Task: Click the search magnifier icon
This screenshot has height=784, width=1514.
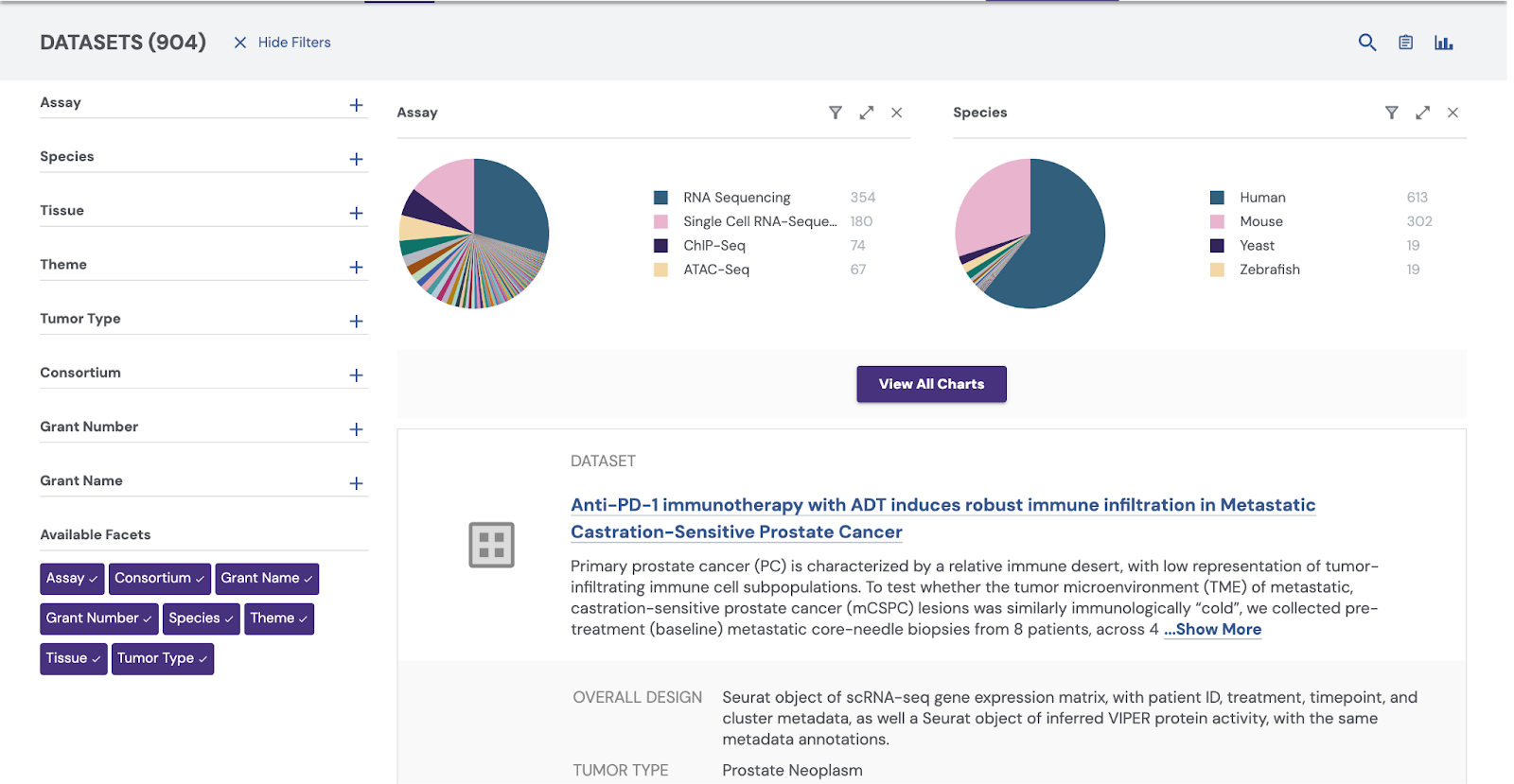Action: [x=1366, y=43]
